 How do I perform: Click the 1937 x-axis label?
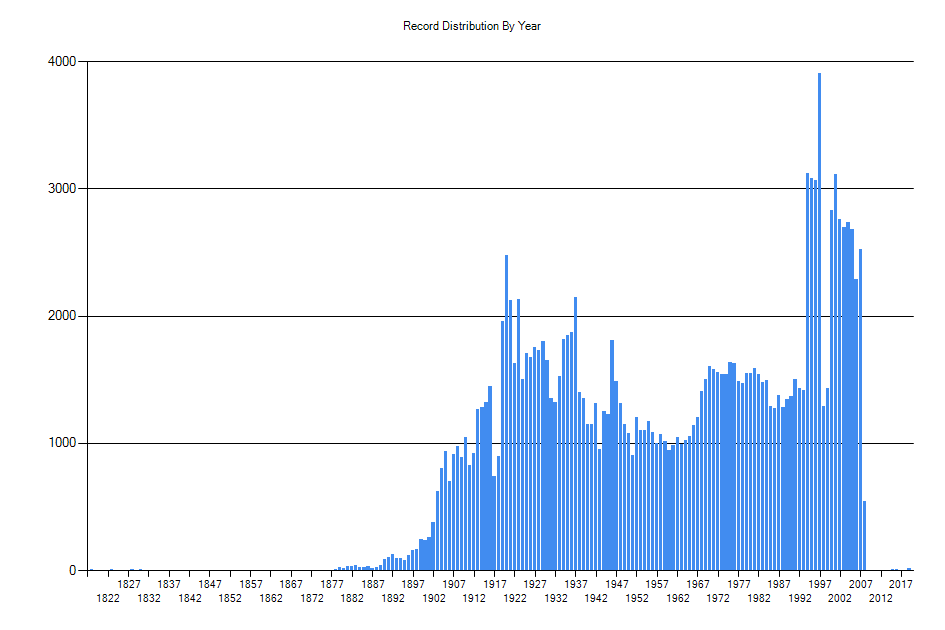click(x=576, y=584)
